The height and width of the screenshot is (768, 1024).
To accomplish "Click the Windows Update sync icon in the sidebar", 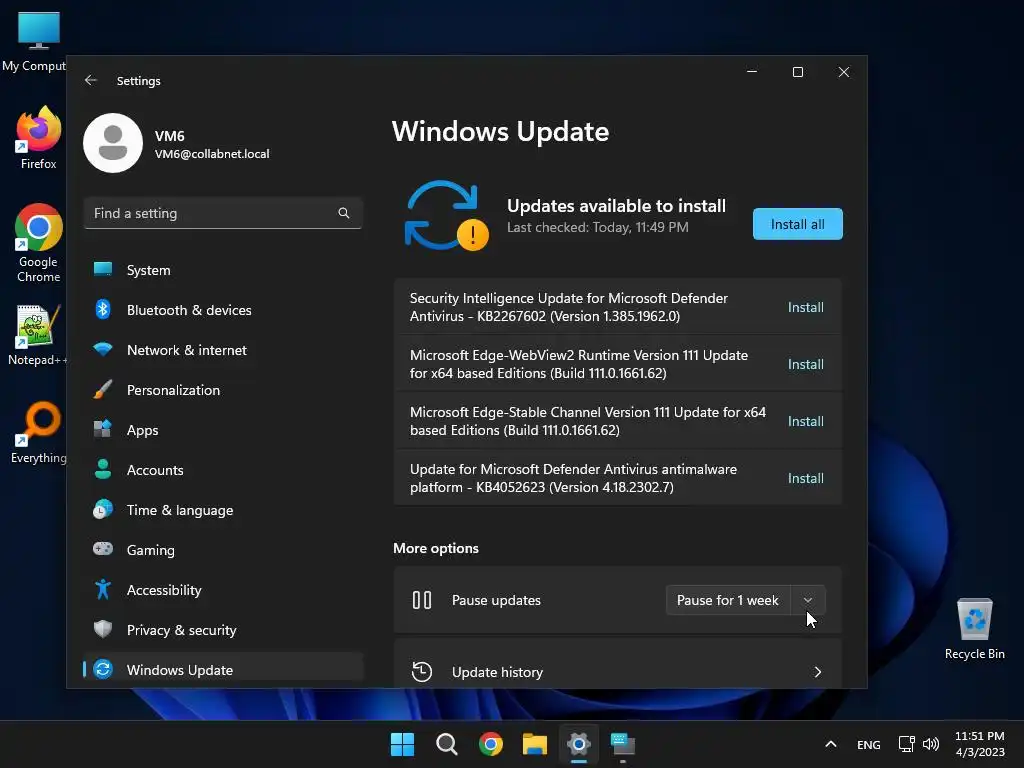I will tap(103, 669).
